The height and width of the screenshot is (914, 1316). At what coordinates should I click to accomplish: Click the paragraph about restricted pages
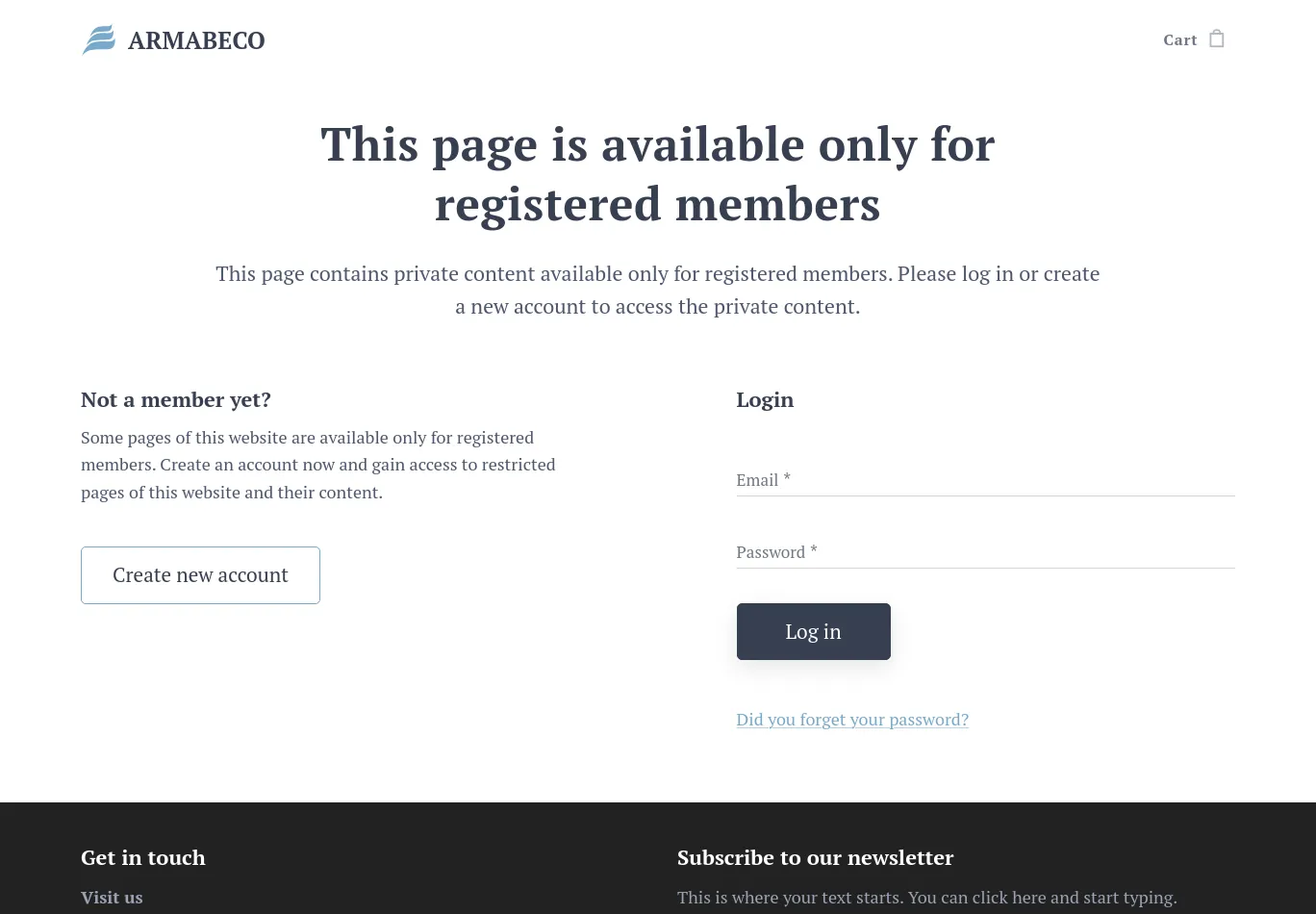pos(318,465)
